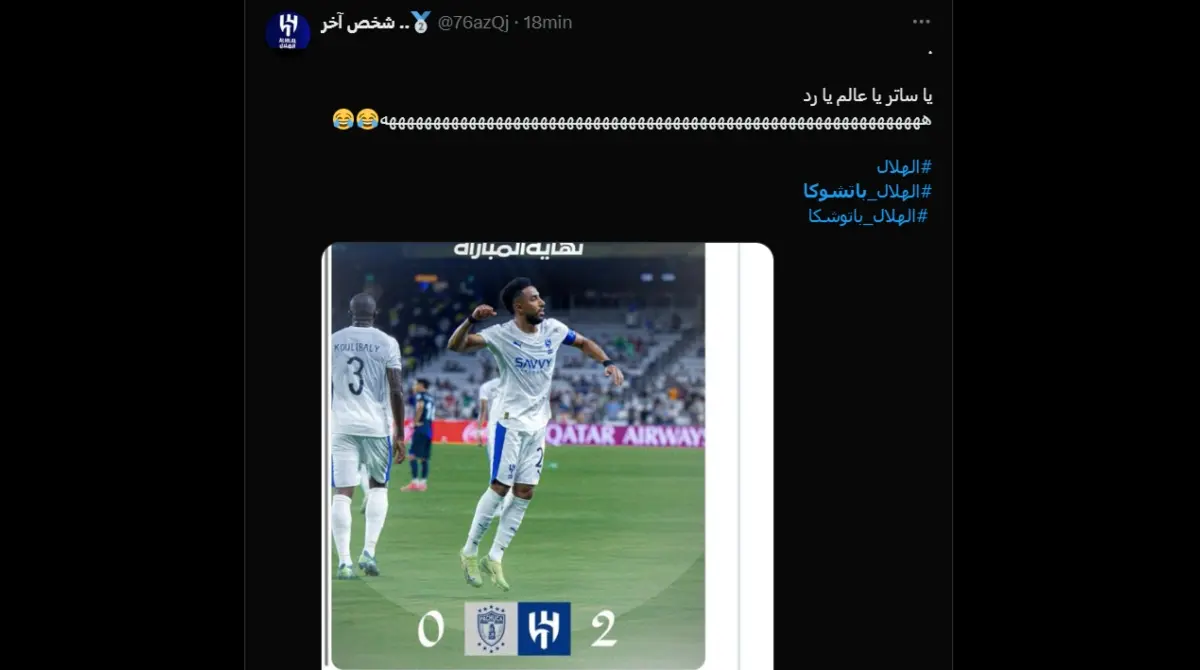
Task: Click the Qatar Airways ad board
Action: pyautogui.click(x=624, y=434)
